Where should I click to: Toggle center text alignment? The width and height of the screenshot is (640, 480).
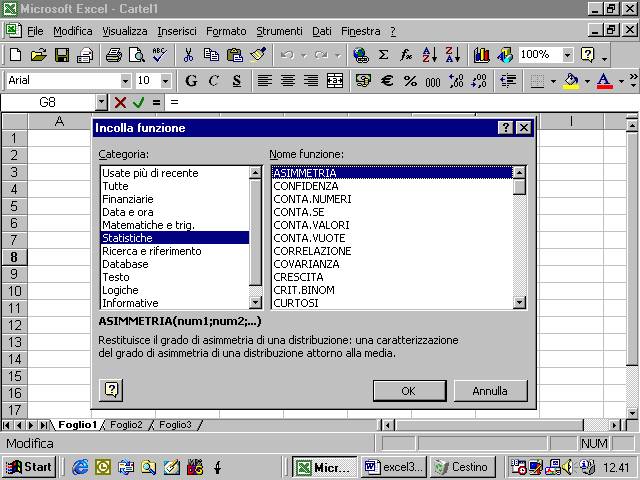(x=288, y=80)
